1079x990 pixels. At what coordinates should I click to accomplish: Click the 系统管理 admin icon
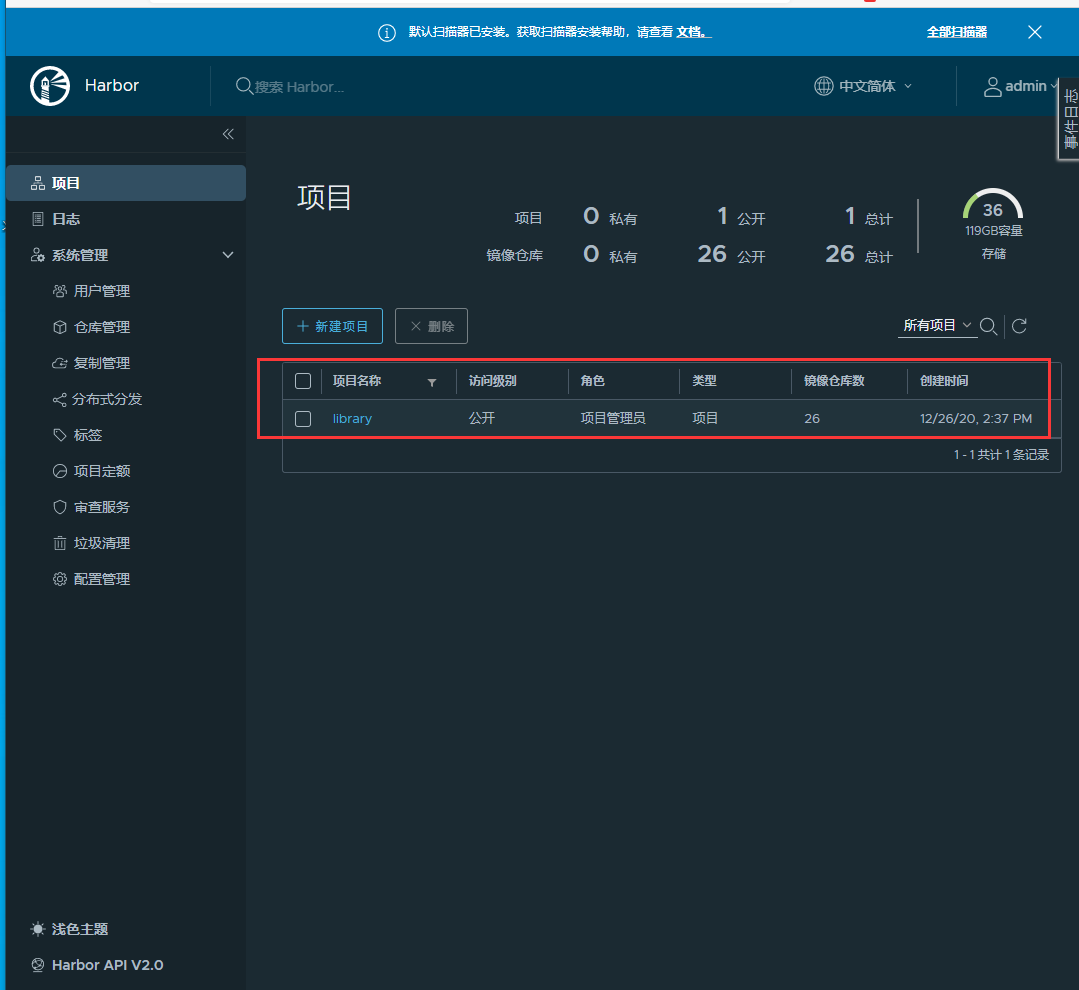pos(38,255)
